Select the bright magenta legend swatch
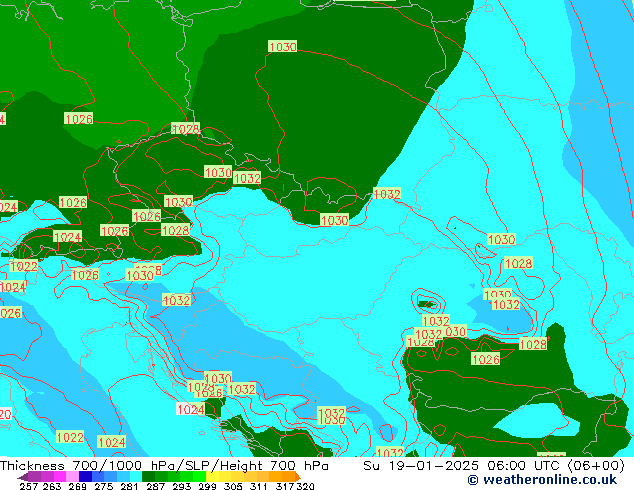 tap(60, 476)
